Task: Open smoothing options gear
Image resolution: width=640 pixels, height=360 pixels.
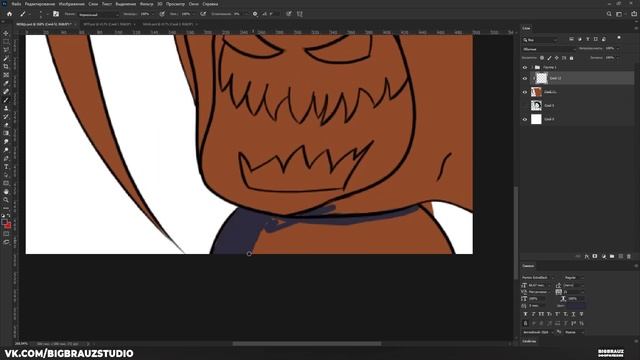Action: pos(255,14)
